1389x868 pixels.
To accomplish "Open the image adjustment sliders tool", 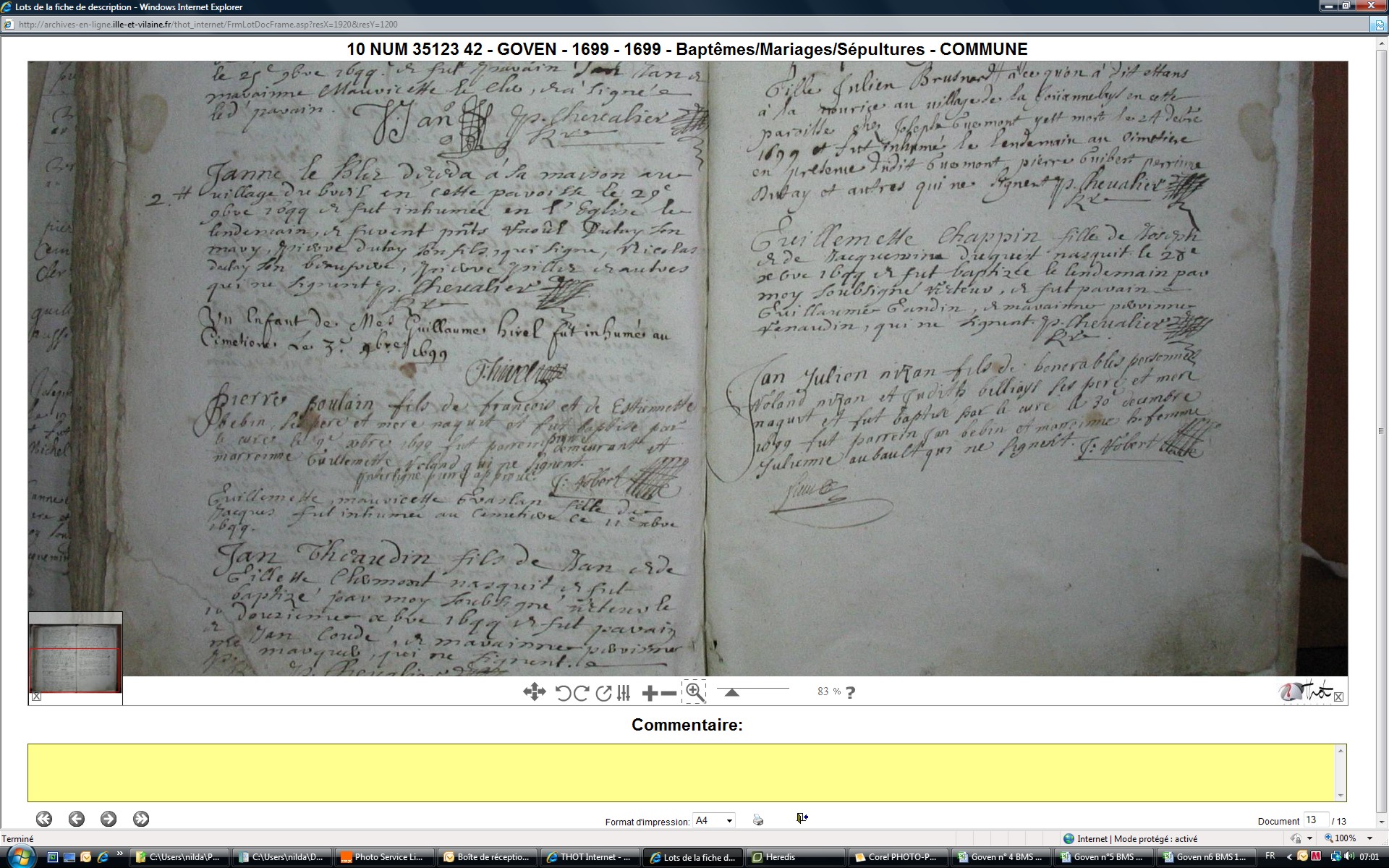I will point(624,693).
